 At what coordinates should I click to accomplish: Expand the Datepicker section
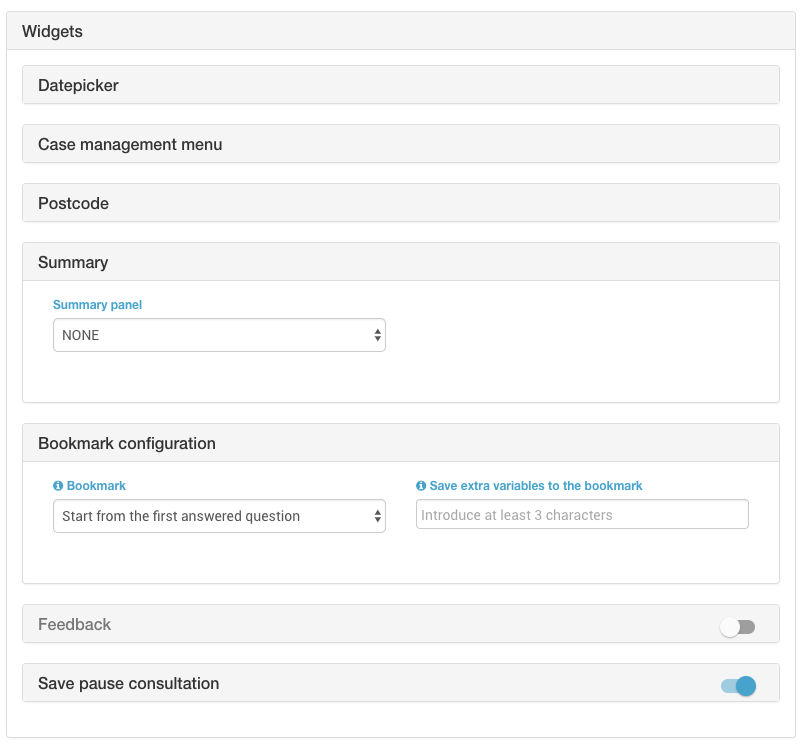pos(401,85)
